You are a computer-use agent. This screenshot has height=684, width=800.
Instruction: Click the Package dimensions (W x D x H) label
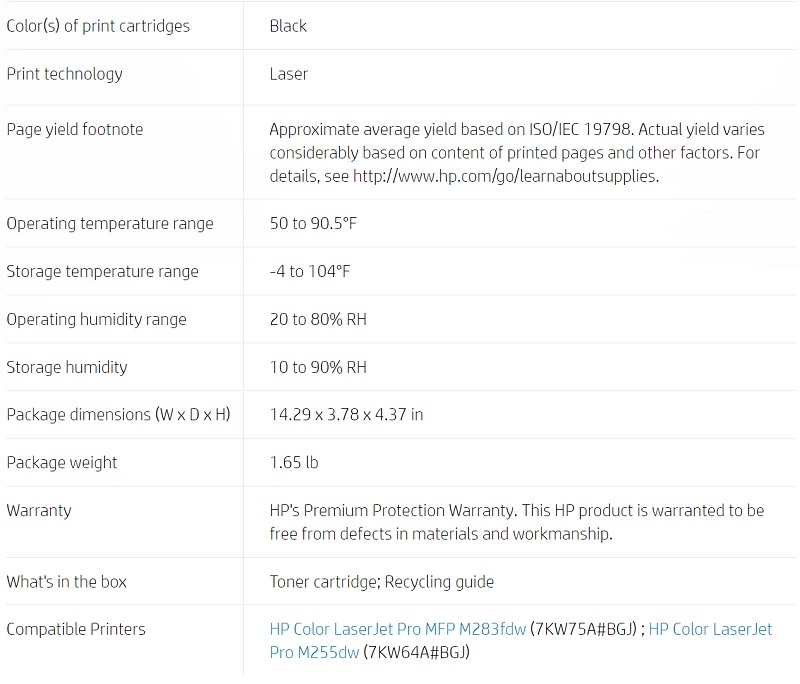(x=118, y=414)
